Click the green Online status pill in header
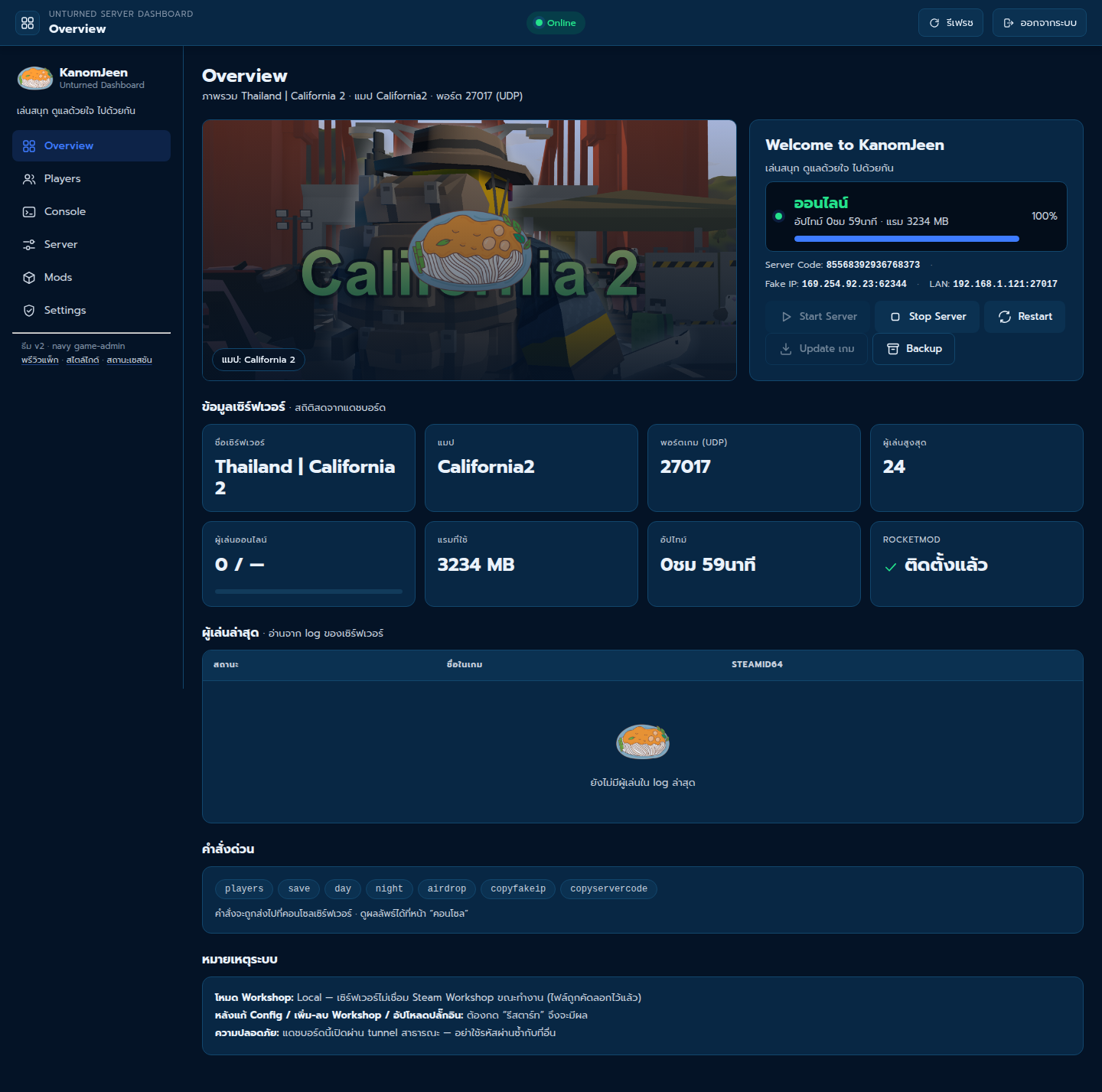Image resolution: width=1102 pixels, height=1092 pixels. click(556, 23)
